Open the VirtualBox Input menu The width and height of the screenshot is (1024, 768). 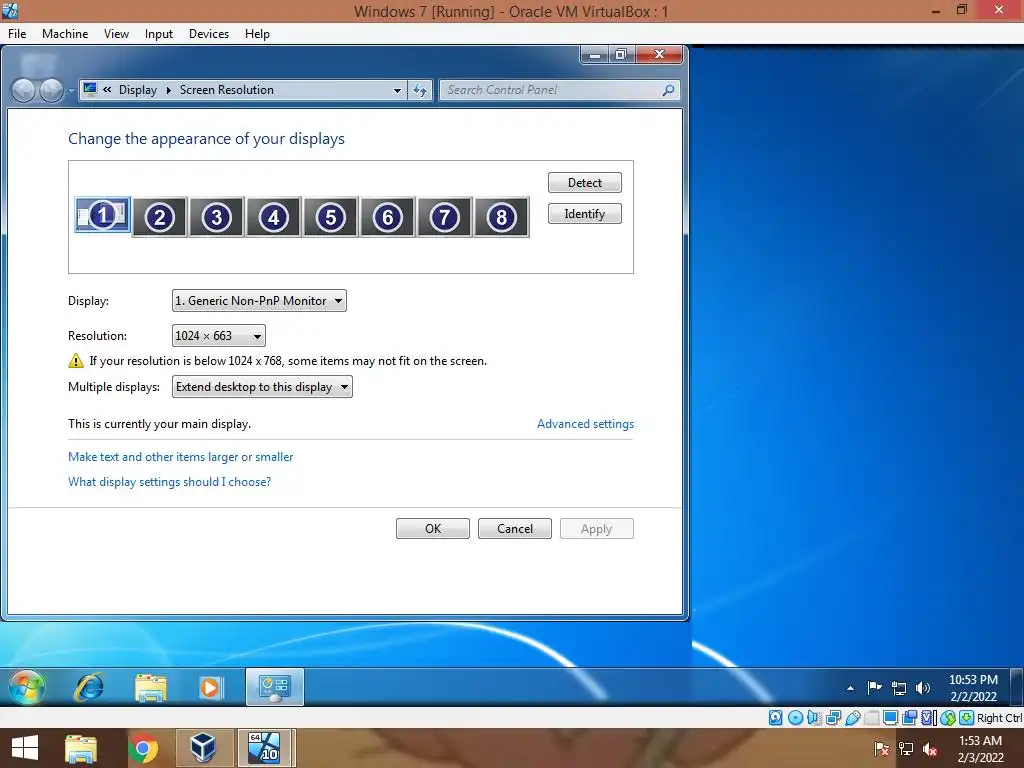pos(159,34)
